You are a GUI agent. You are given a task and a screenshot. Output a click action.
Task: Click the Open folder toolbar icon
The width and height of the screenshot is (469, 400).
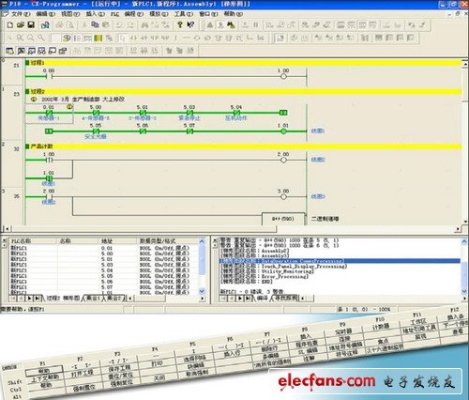[20, 25]
